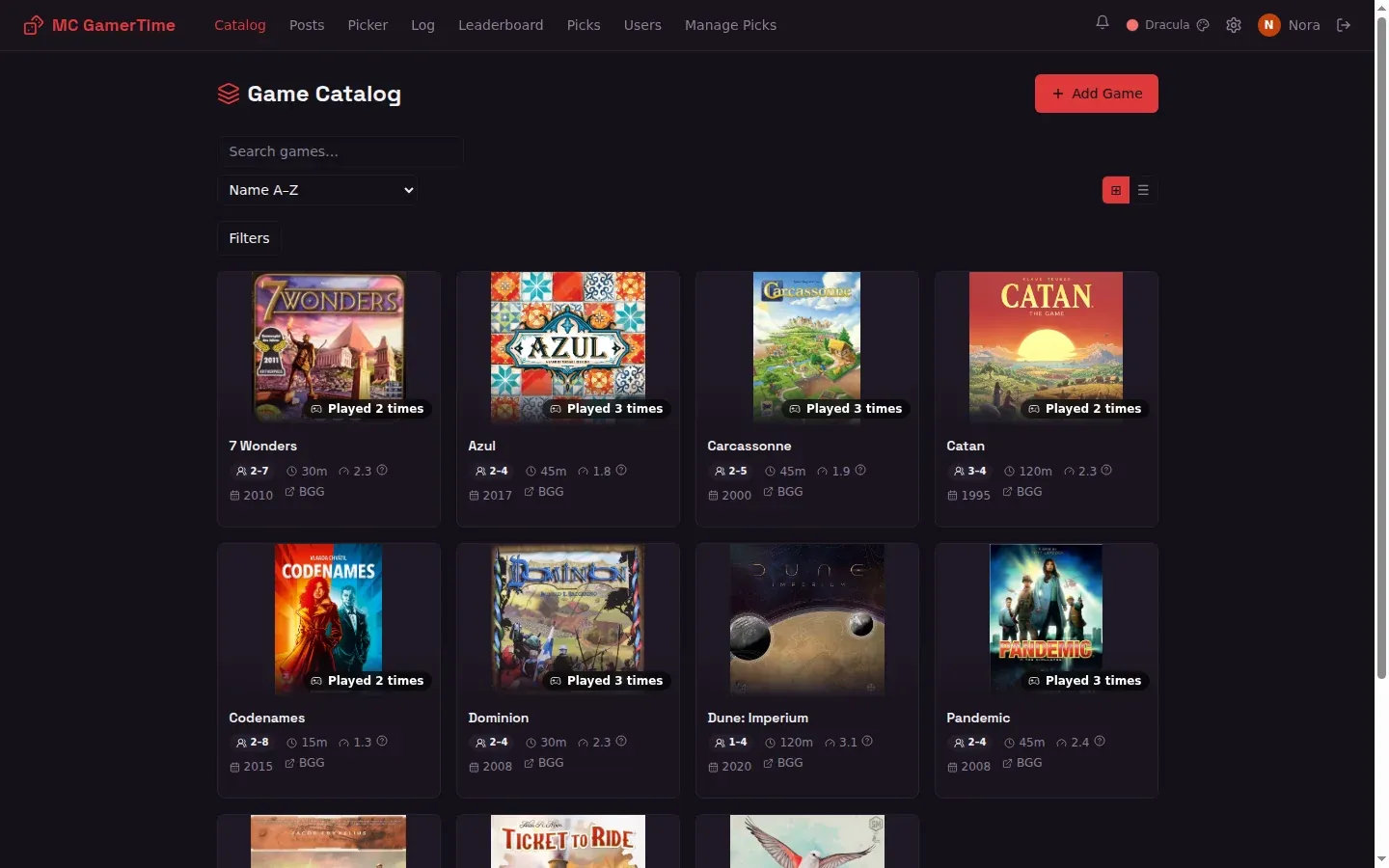Viewport: 1389px width, 868px height.
Task: Go to the Users page
Action: pos(642,25)
